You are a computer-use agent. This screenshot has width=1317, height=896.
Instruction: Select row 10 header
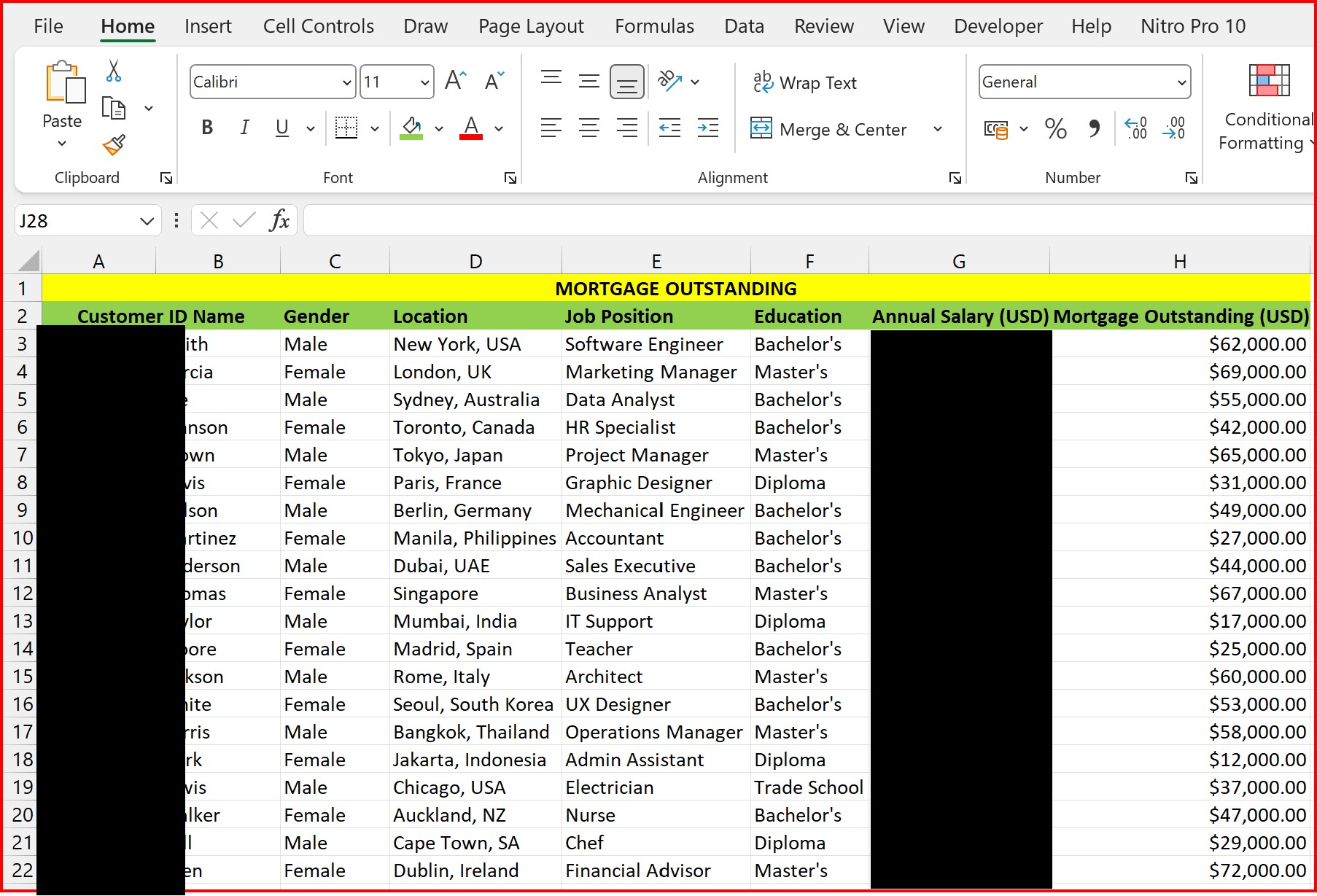click(x=23, y=538)
